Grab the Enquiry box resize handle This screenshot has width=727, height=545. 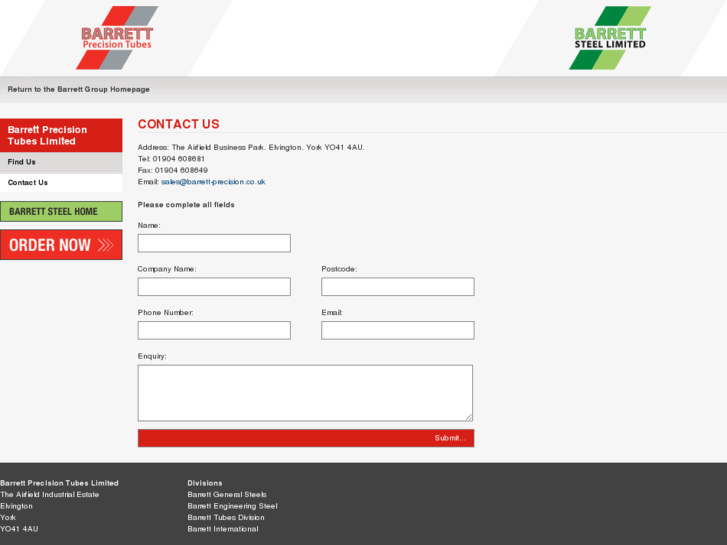click(469, 417)
